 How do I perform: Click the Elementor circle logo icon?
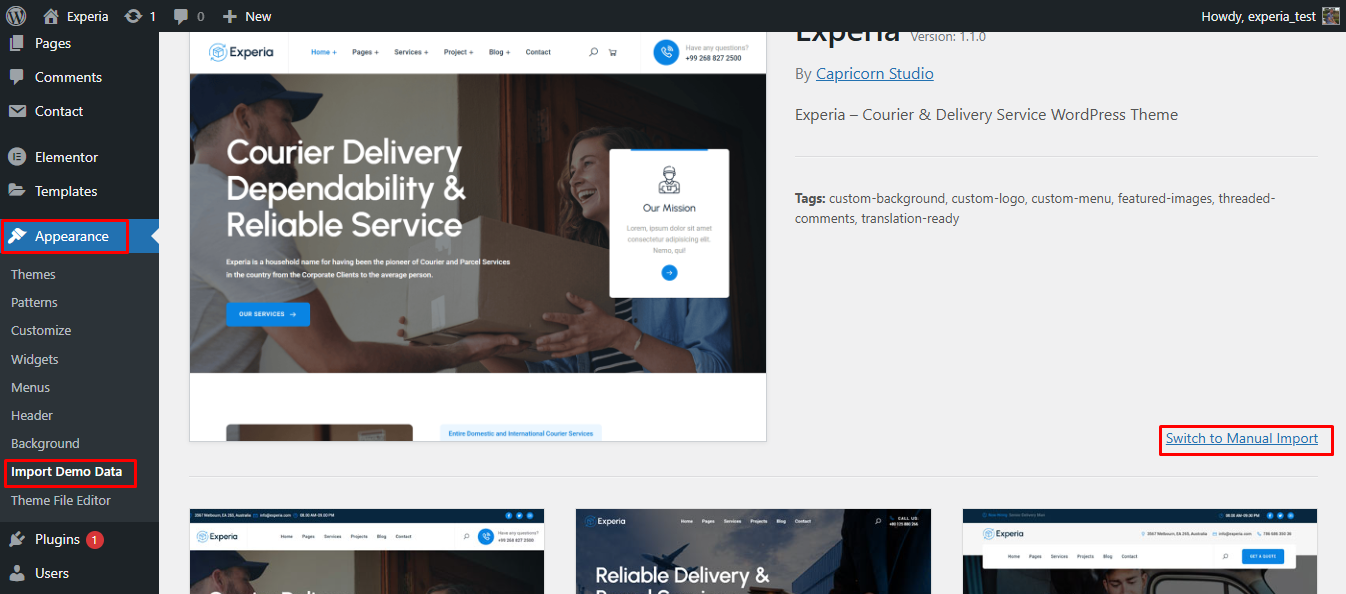(x=16, y=157)
